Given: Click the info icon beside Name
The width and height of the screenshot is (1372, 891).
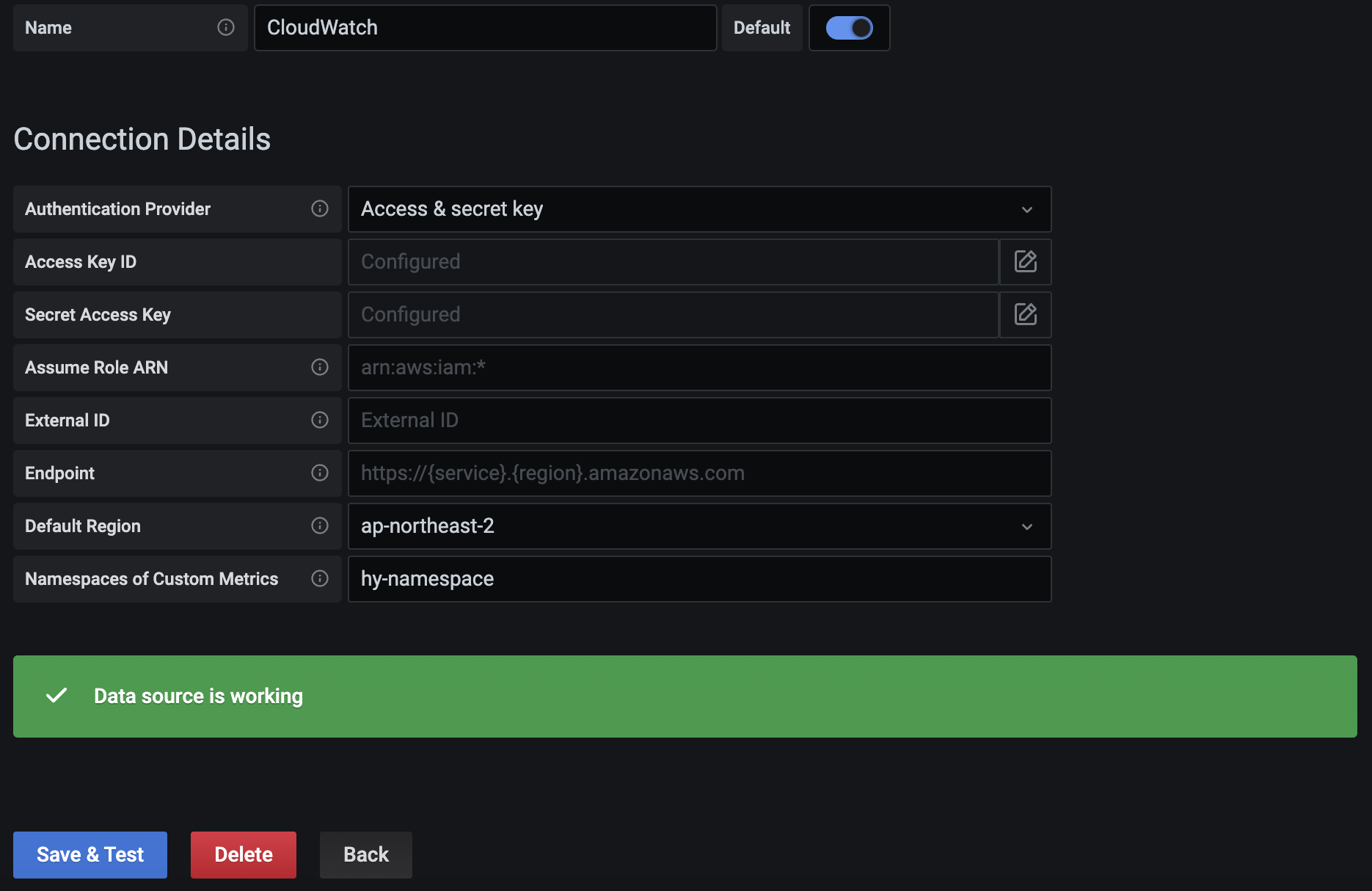Looking at the screenshot, I should [226, 27].
